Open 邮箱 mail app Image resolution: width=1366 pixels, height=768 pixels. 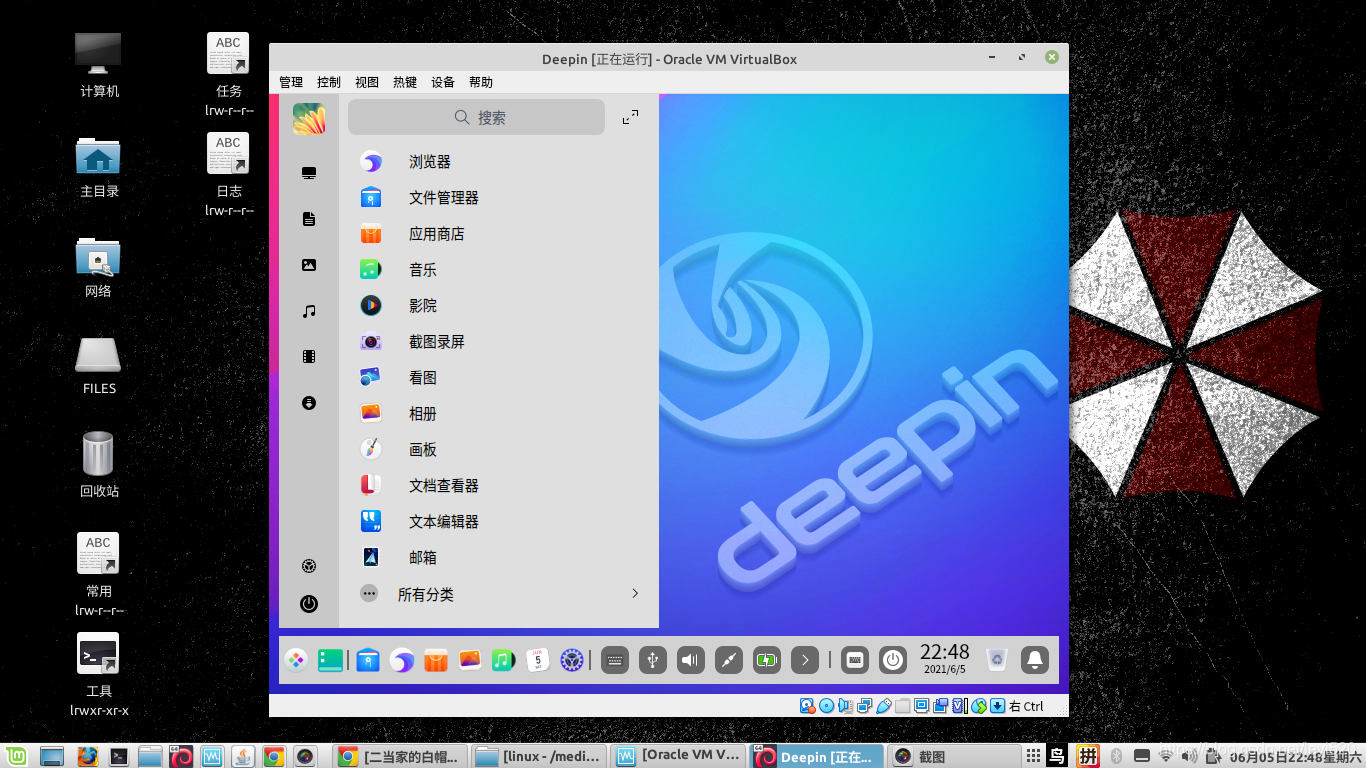coord(499,558)
